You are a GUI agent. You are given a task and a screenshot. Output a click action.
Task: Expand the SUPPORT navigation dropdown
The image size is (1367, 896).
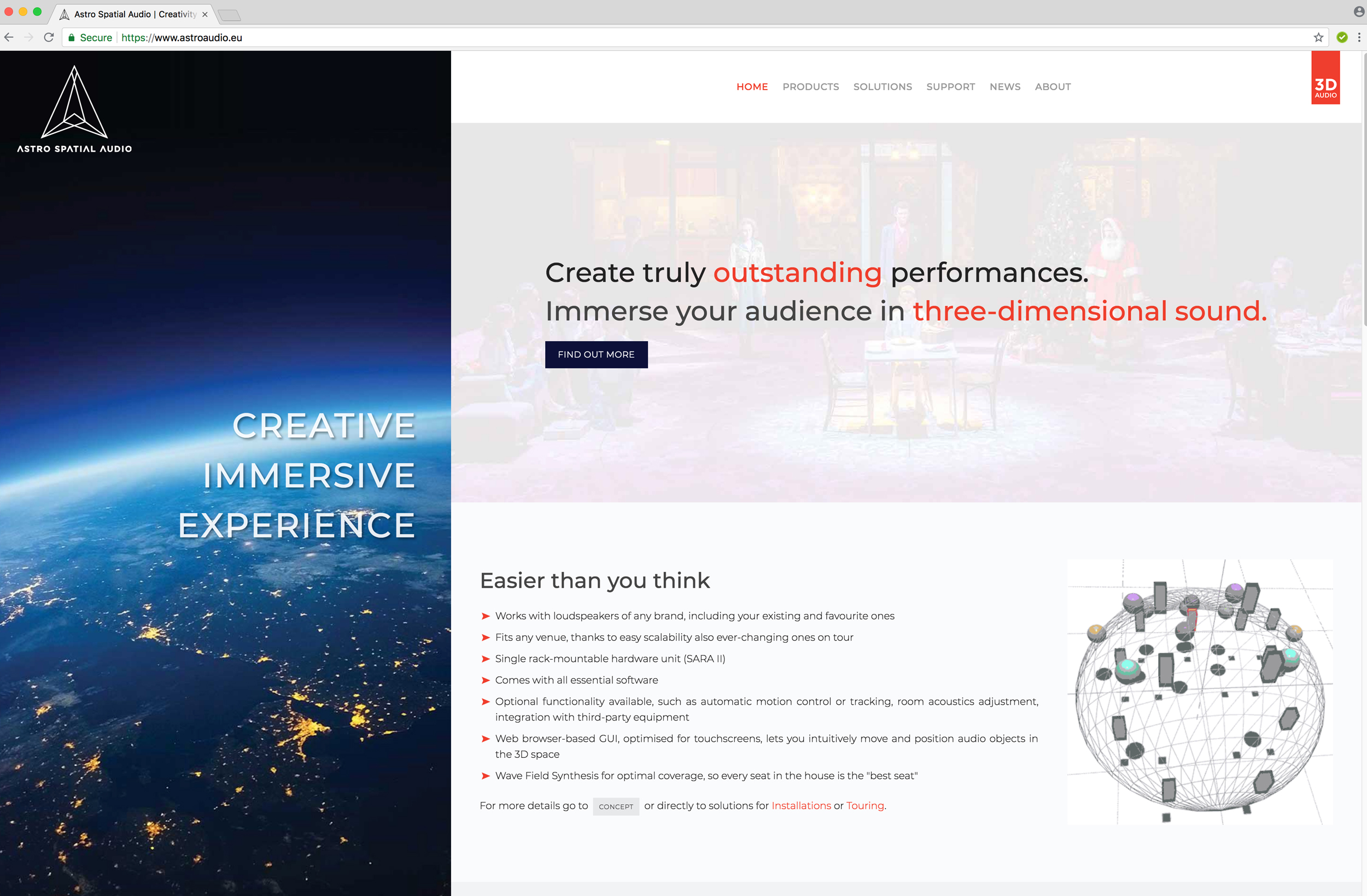(x=950, y=86)
